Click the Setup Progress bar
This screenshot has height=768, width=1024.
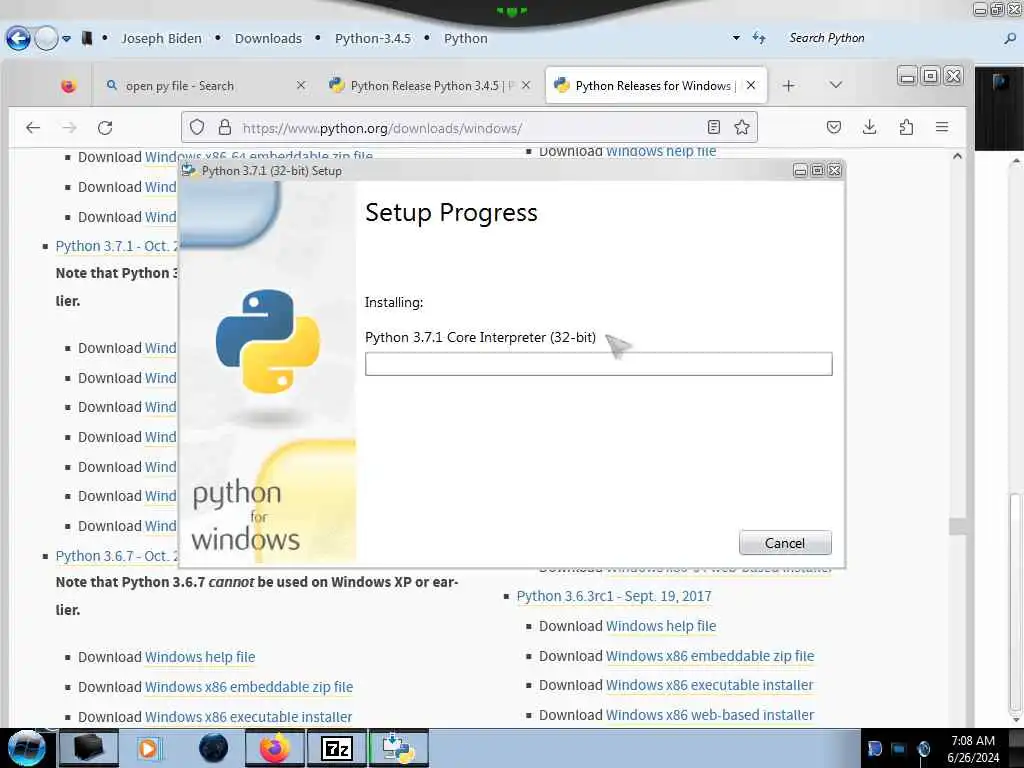point(598,364)
